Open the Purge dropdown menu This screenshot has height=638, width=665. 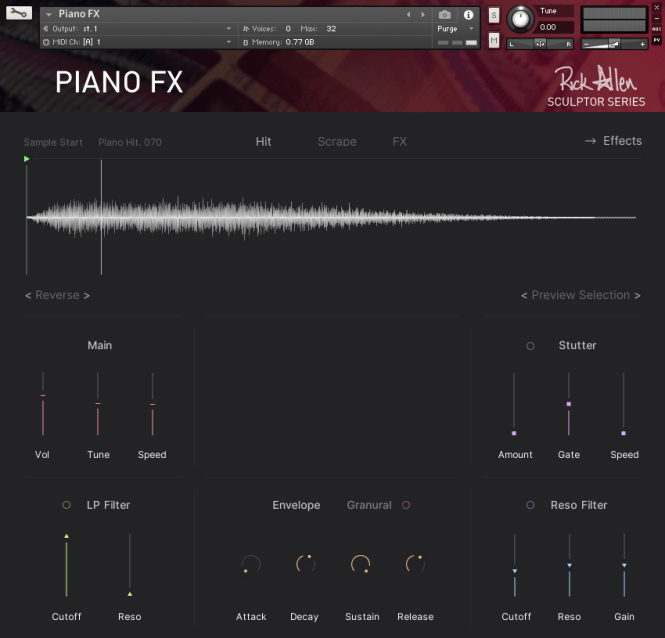pos(453,29)
